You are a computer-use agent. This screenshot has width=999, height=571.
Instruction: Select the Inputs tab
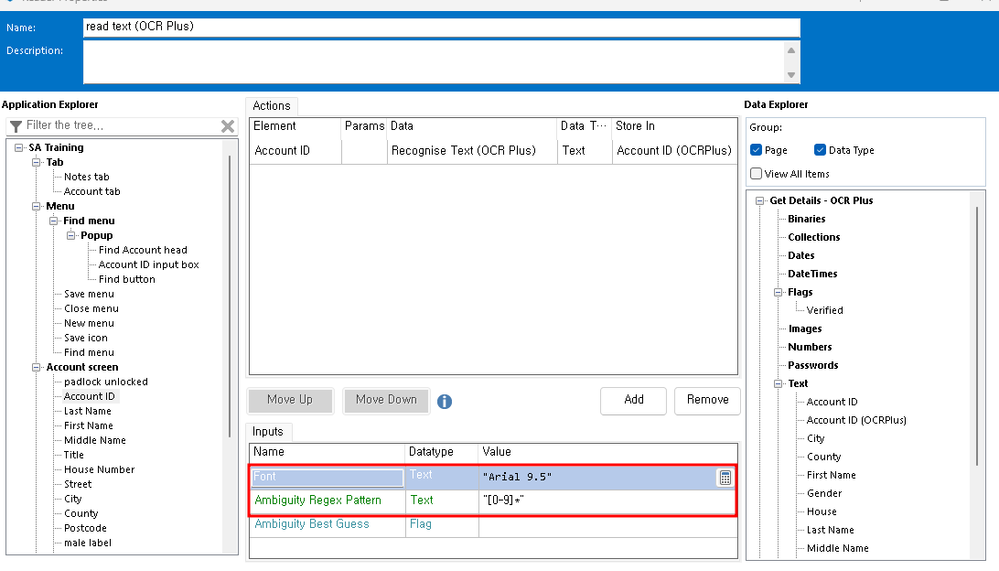coord(267,432)
